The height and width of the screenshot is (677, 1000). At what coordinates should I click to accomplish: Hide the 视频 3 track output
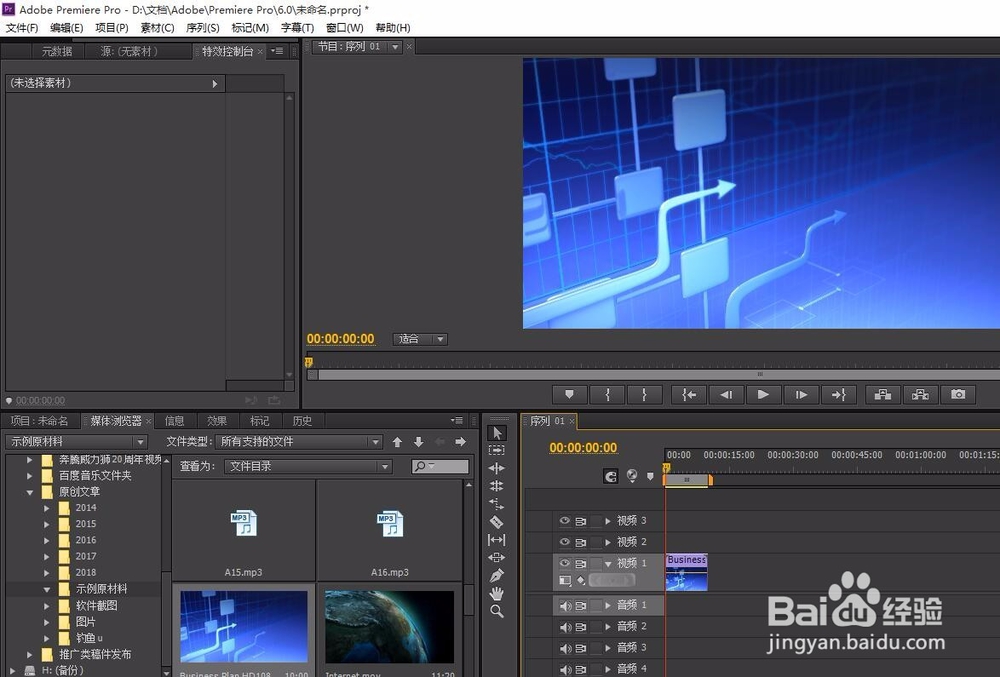[564, 521]
